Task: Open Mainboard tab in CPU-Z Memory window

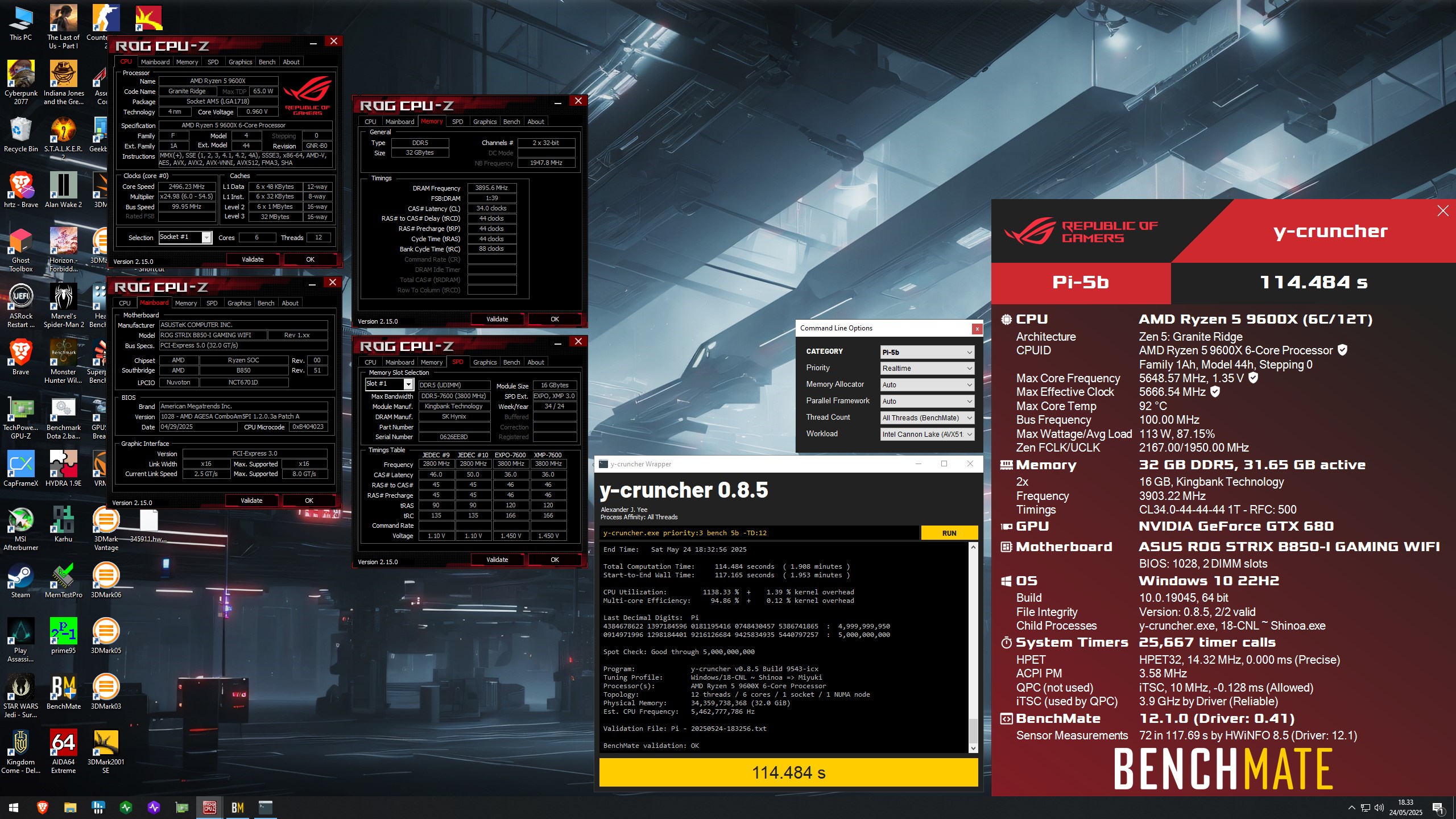Action: (399, 122)
